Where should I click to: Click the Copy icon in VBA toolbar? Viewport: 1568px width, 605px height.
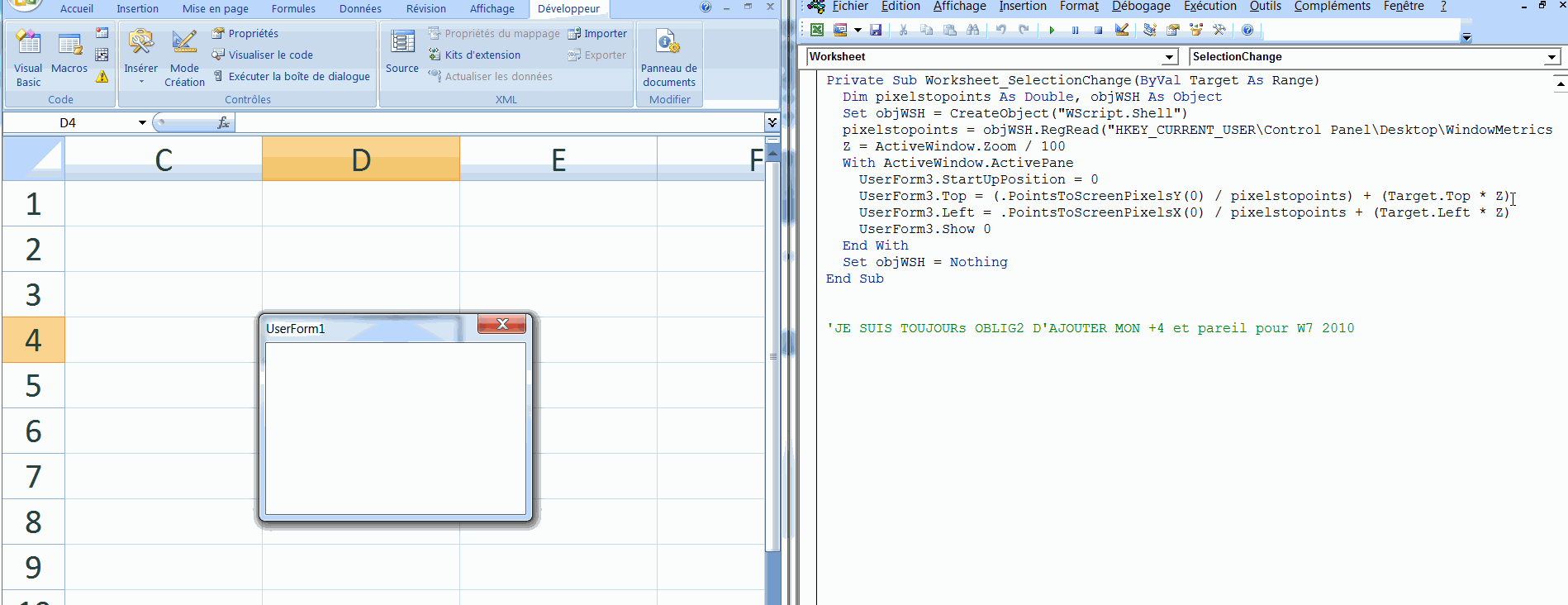(x=926, y=30)
